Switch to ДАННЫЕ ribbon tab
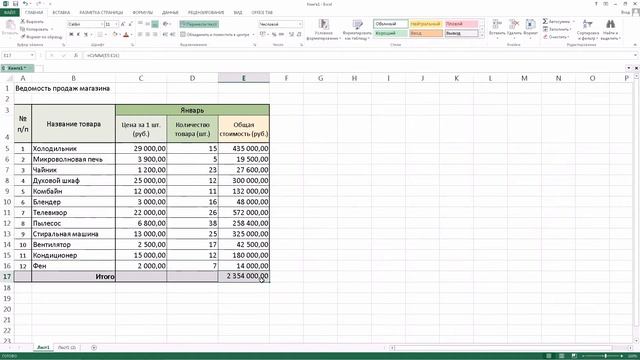 pos(170,12)
